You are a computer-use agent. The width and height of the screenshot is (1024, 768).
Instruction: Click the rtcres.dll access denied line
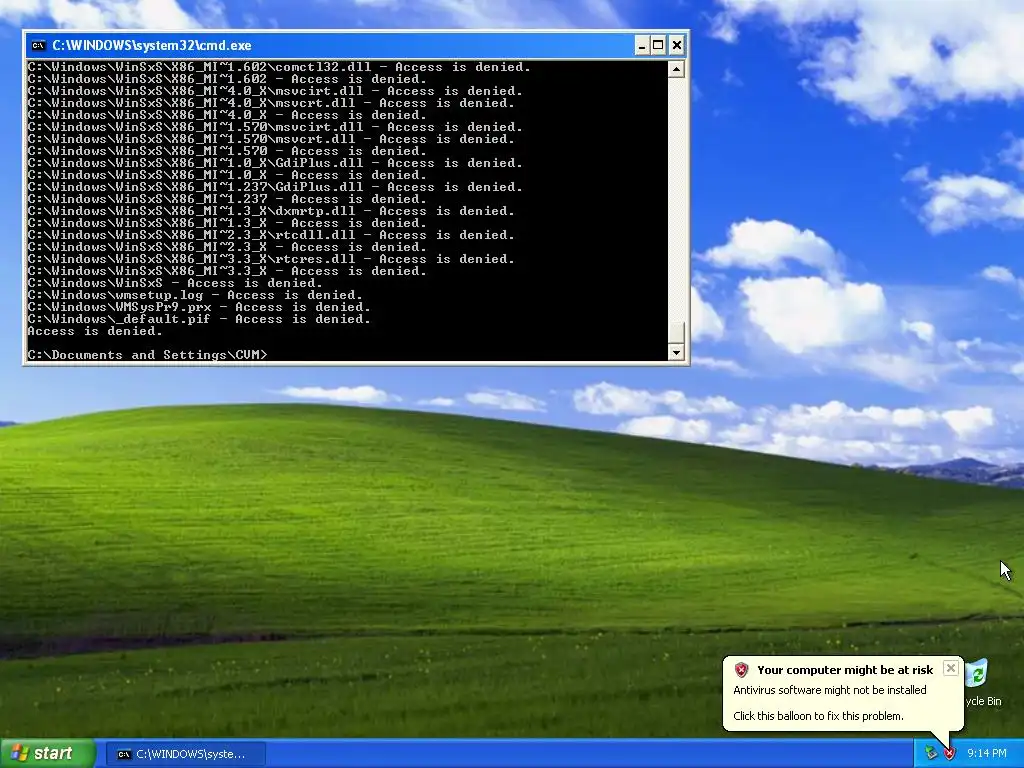(271, 259)
